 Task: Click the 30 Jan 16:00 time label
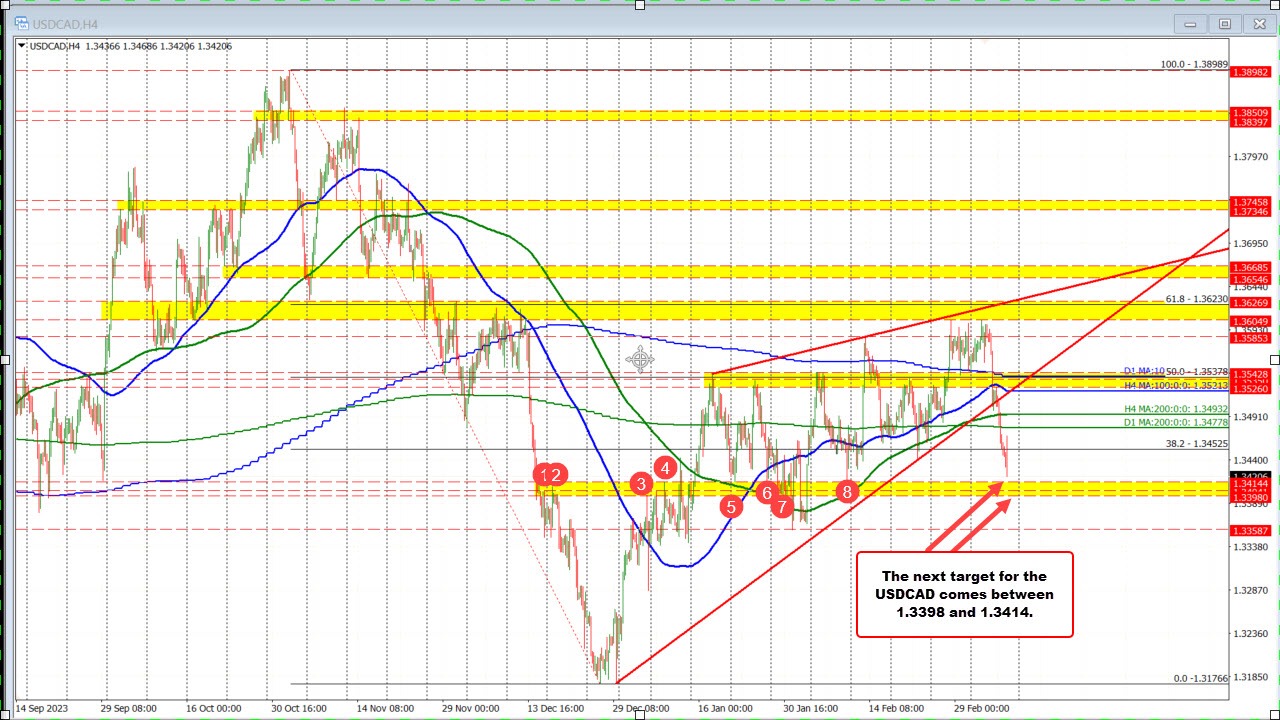point(811,706)
